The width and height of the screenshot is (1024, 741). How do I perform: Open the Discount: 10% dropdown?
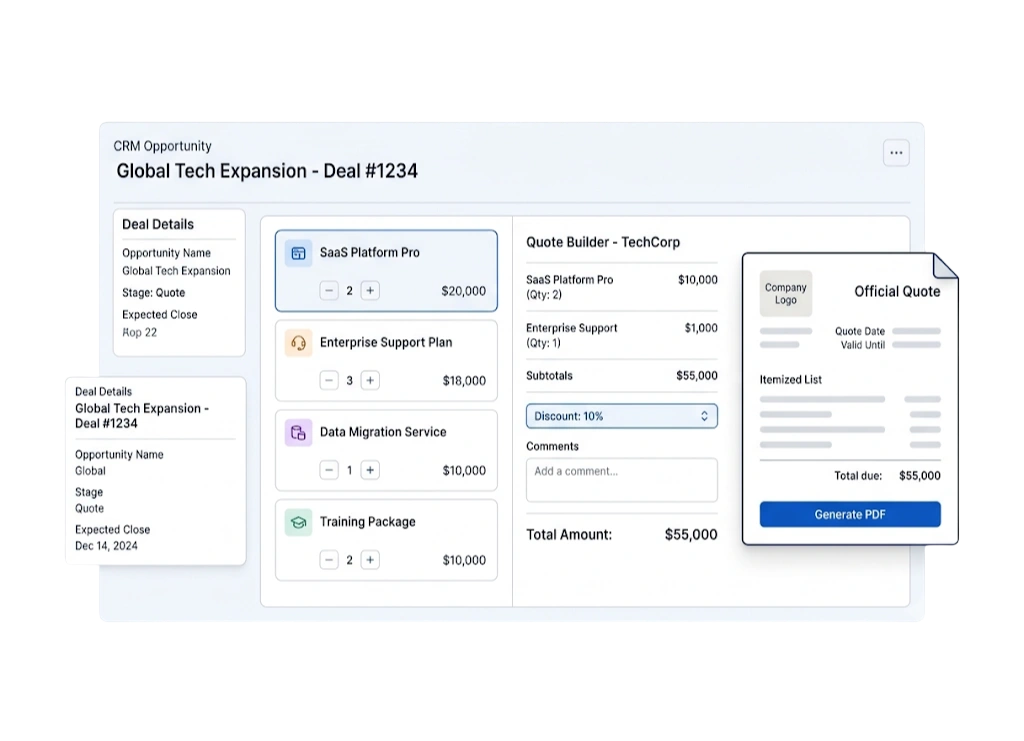(622, 416)
